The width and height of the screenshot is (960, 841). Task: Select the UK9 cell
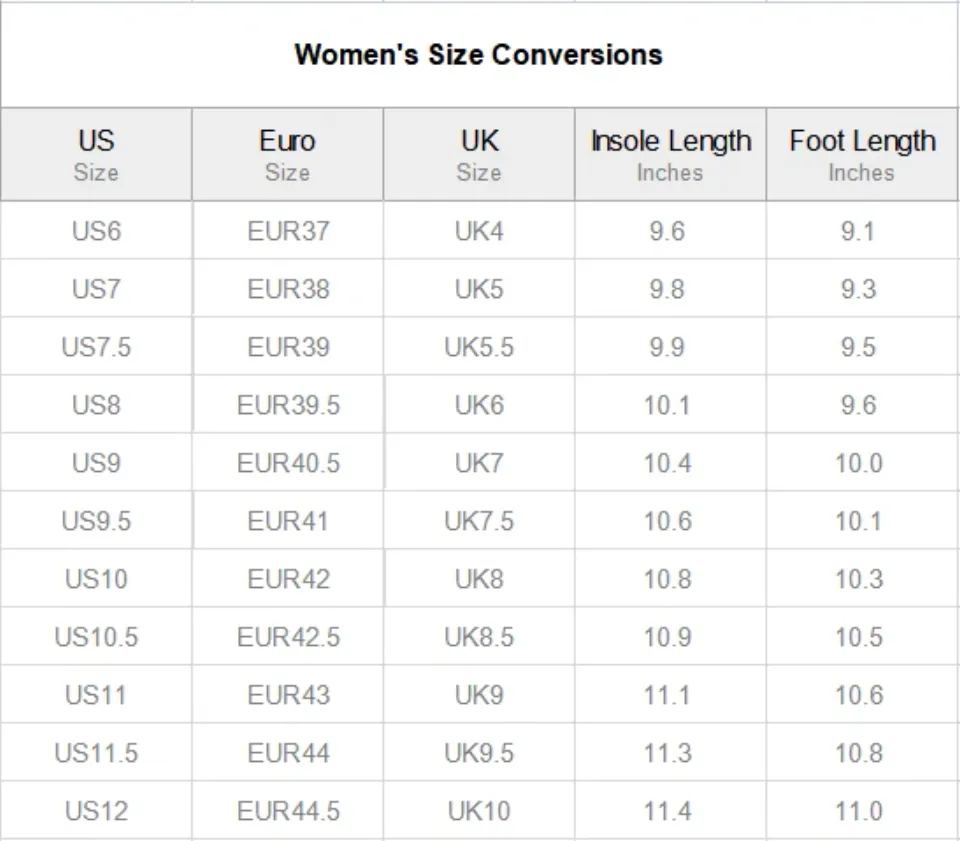(x=479, y=695)
